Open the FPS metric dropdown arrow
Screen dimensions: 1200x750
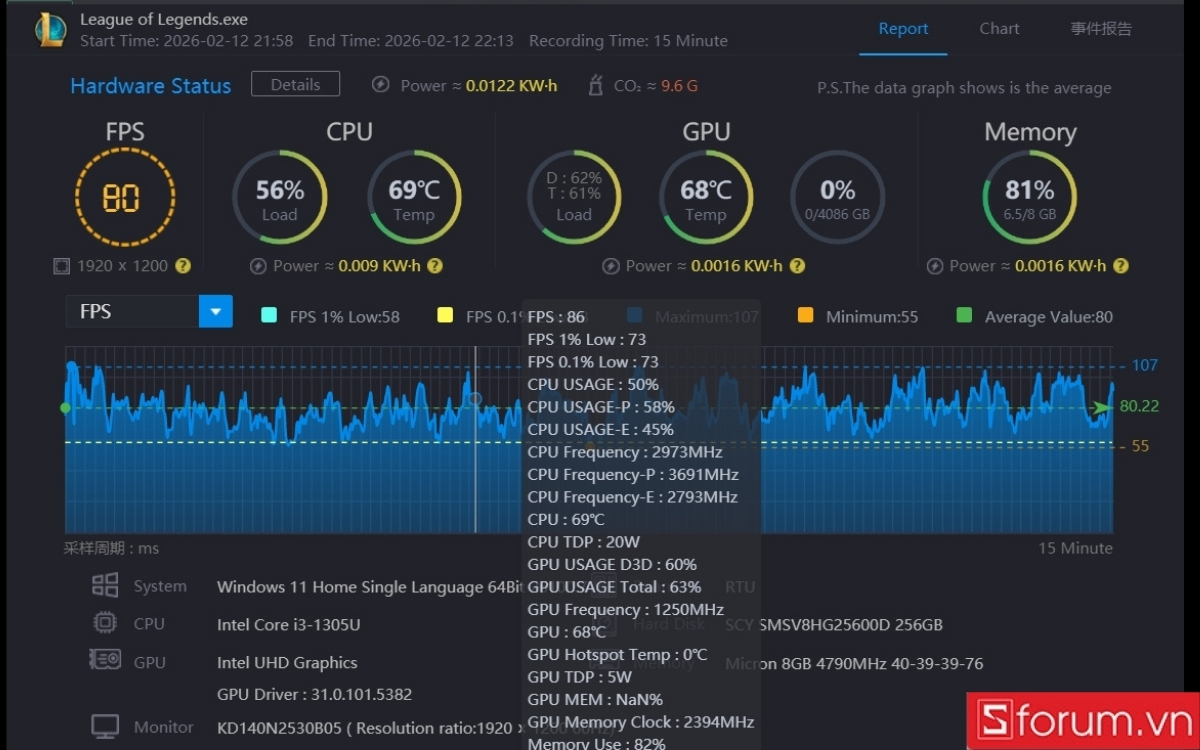click(216, 311)
